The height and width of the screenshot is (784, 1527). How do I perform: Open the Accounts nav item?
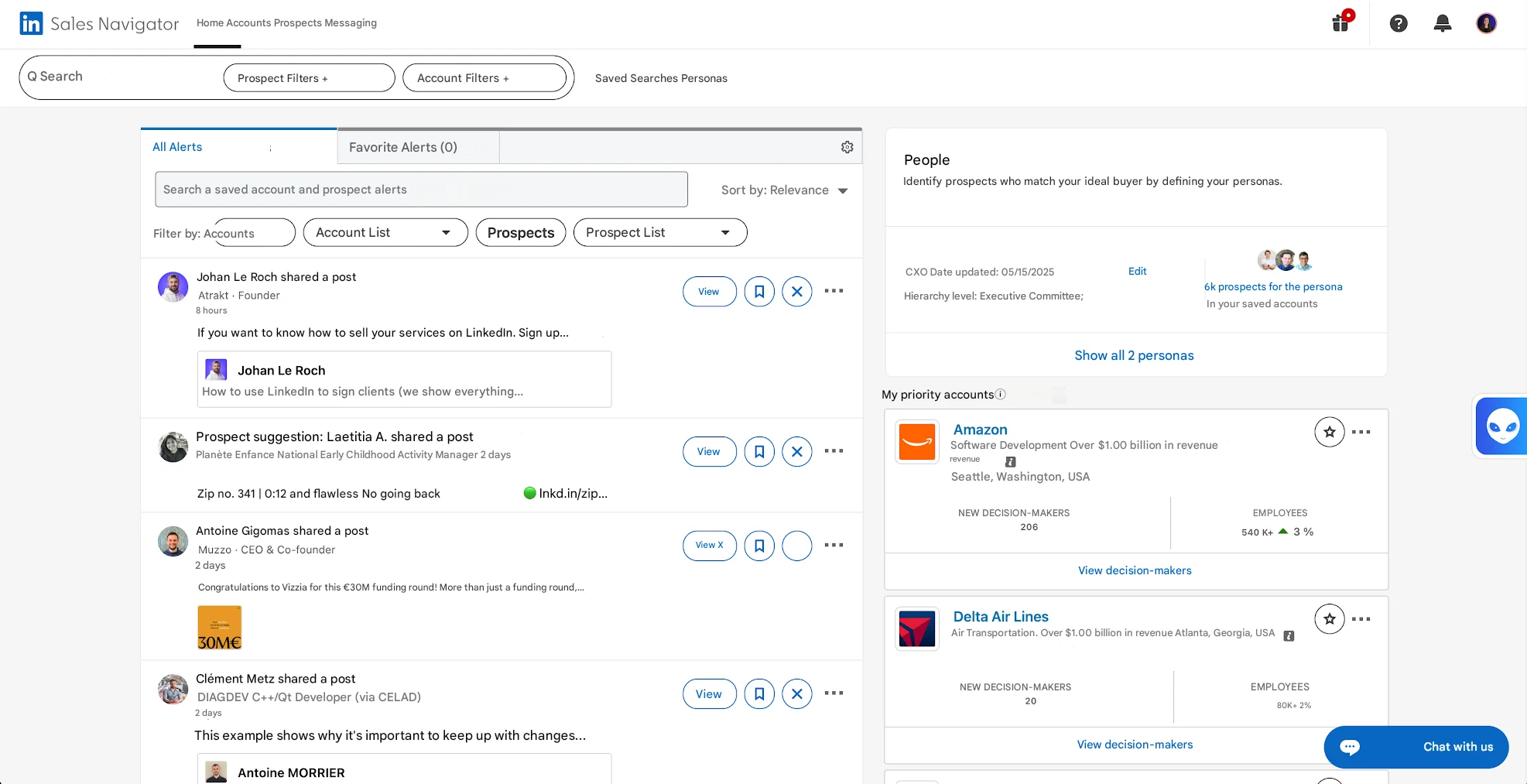[x=248, y=23]
